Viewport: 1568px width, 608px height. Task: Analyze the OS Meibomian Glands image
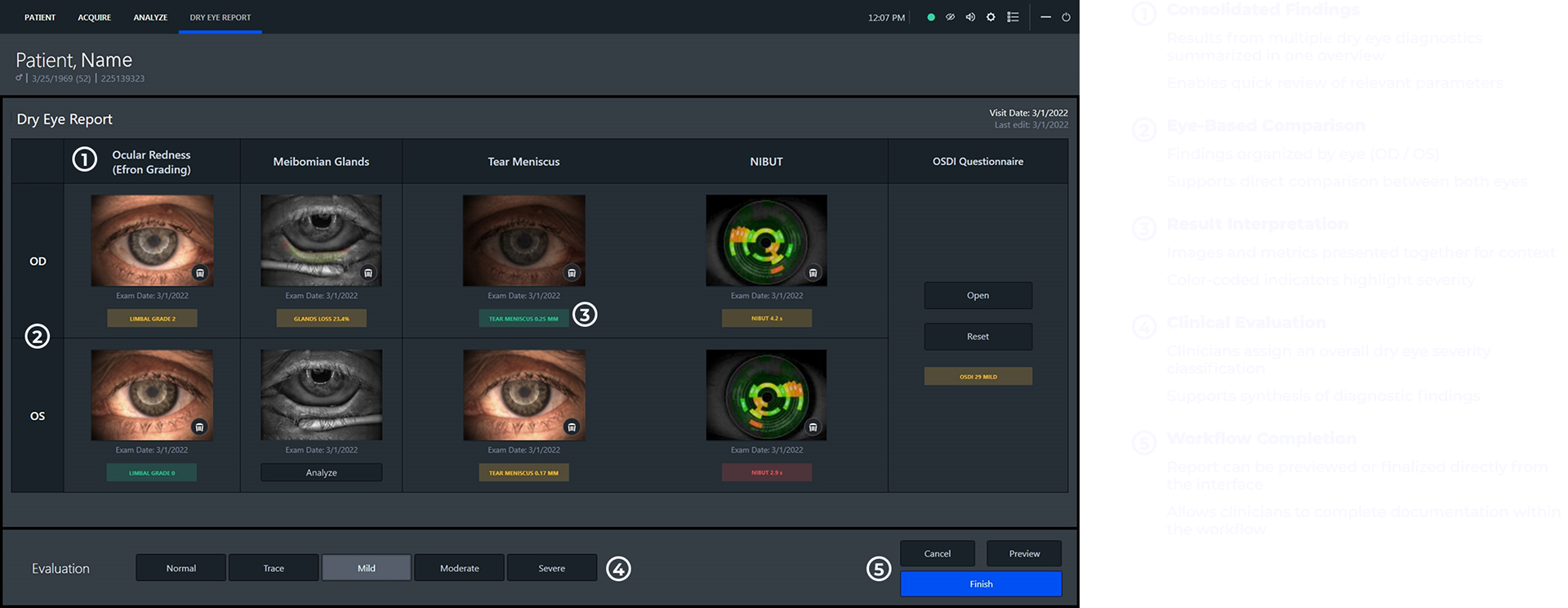(x=321, y=472)
